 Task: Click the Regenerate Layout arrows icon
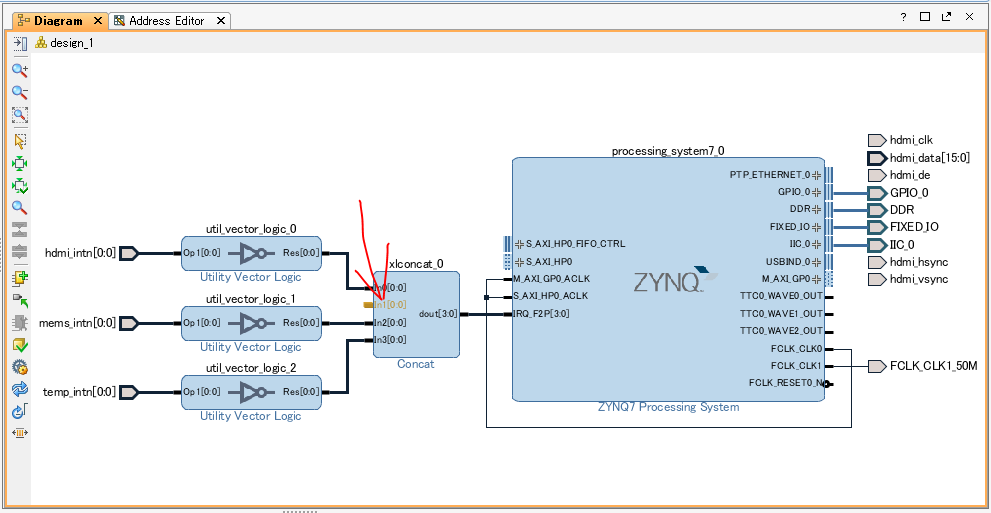pyautogui.click(x=19, y=389)
